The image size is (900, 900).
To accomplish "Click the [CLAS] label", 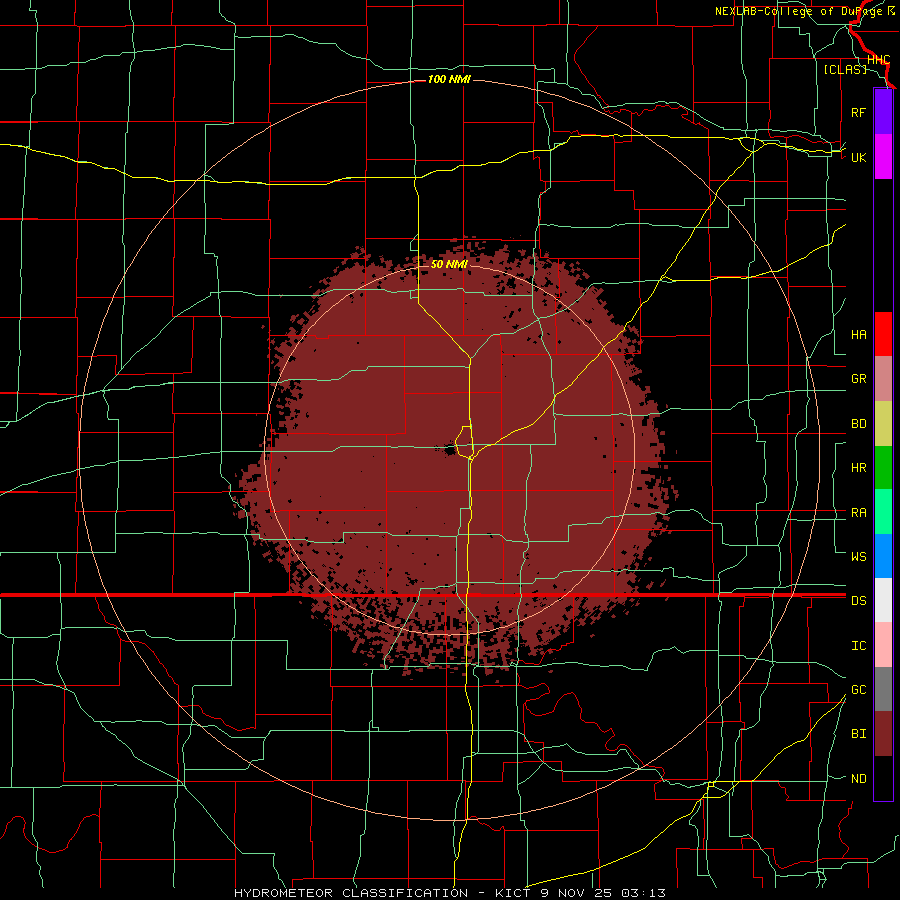I will pyautogui.click(x=845, y=69).
